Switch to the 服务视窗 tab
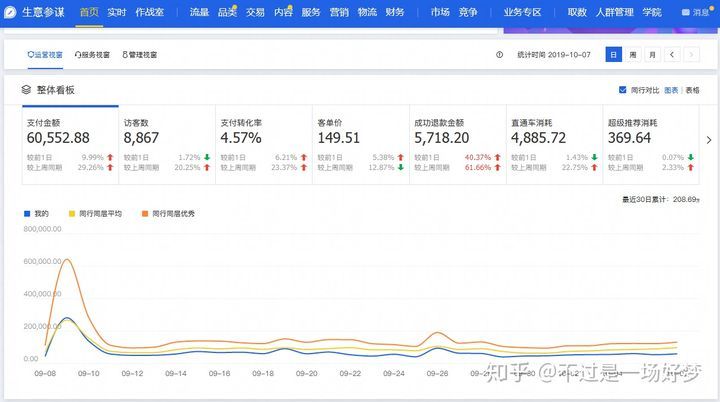The width and height of the screenshot is (720, 402). click(92, 55)
